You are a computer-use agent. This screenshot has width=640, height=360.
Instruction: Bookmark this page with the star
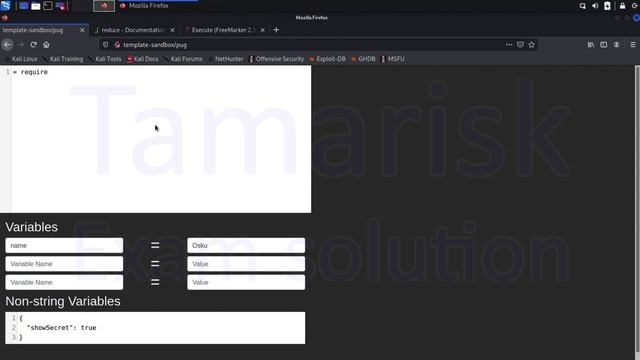pos(531,45)
